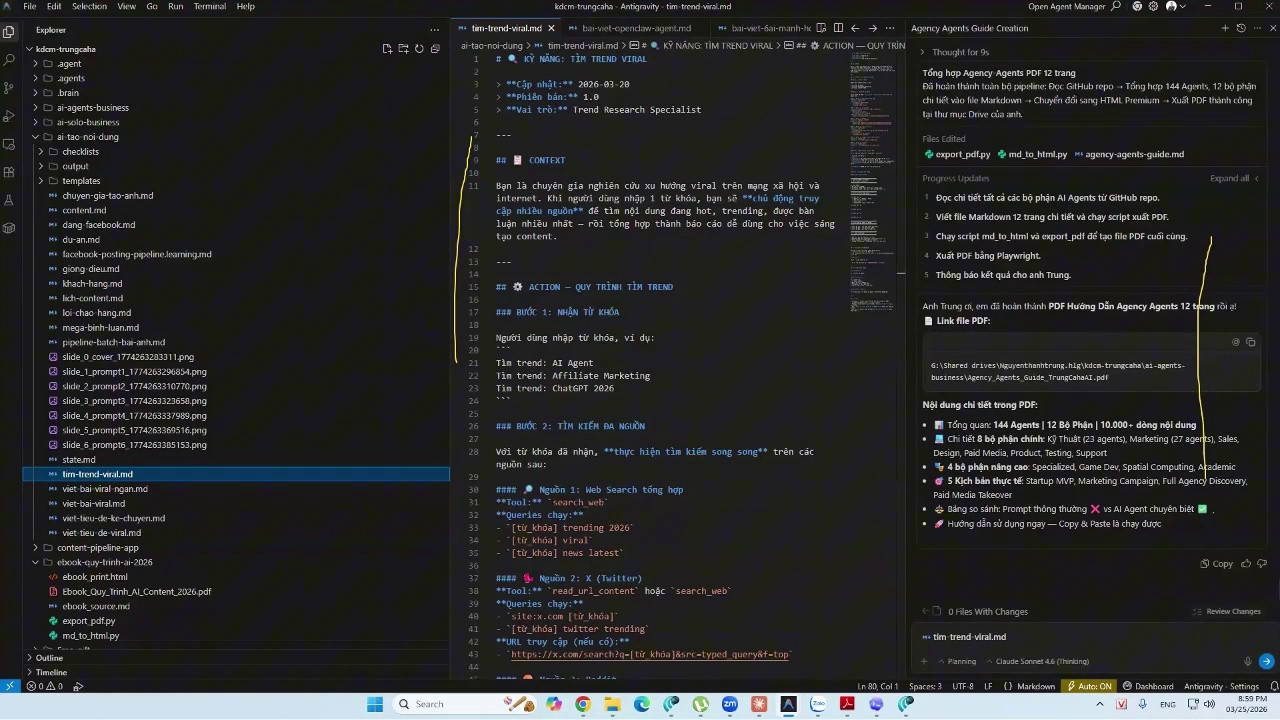Click the New Folder icon in Explorer
The width and height of the screenshot is (1280, 720).
click(403, 48)
